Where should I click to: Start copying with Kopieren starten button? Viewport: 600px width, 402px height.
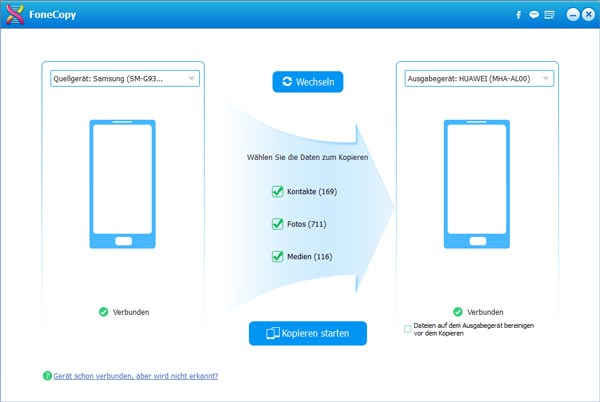[x=308, y=333]
